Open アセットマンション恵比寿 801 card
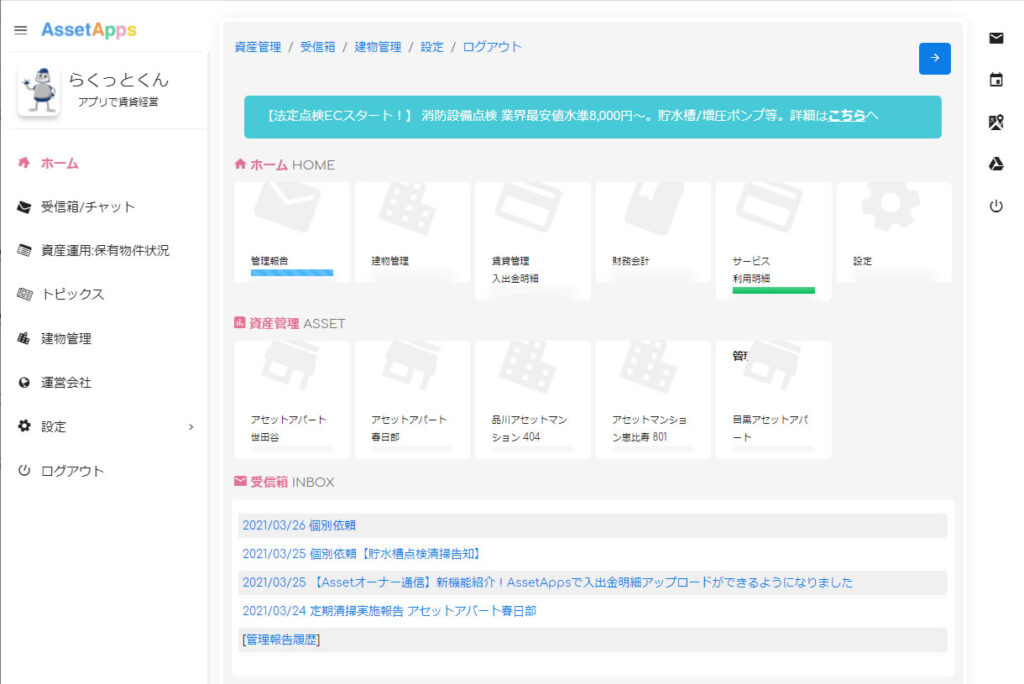 (x=653, y=400)
